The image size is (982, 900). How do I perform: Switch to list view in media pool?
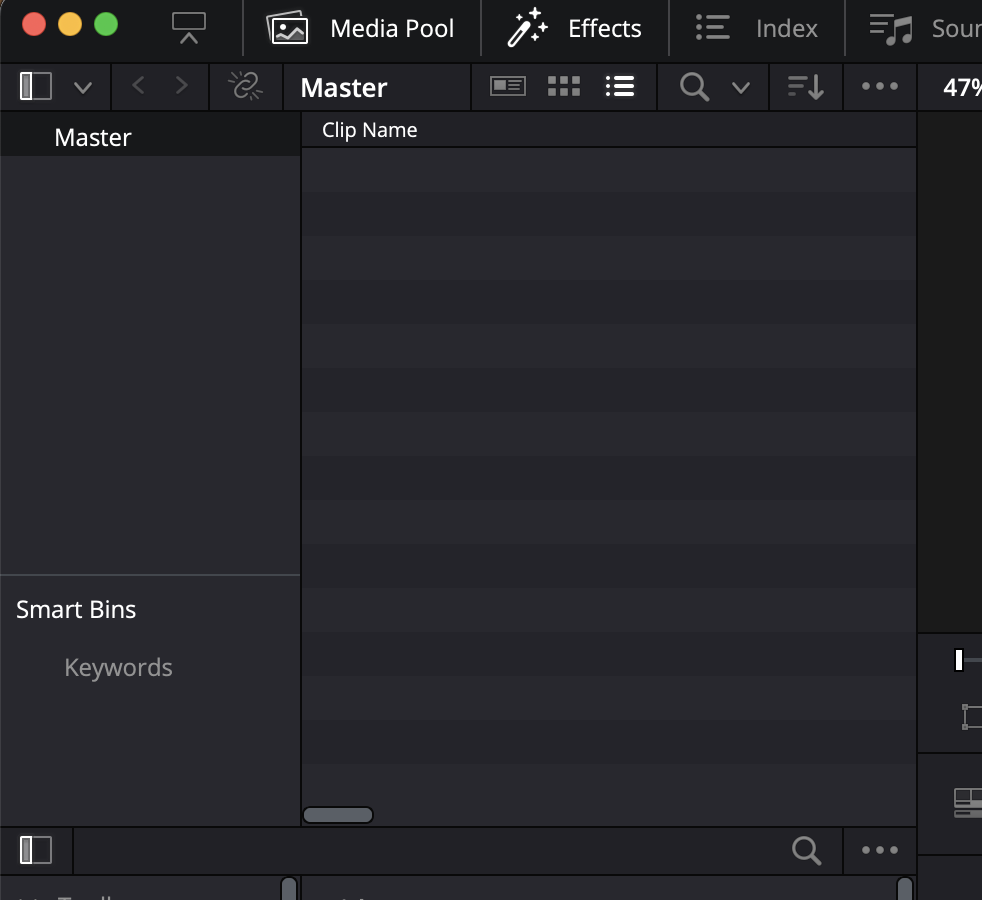(x=620, y=87)
